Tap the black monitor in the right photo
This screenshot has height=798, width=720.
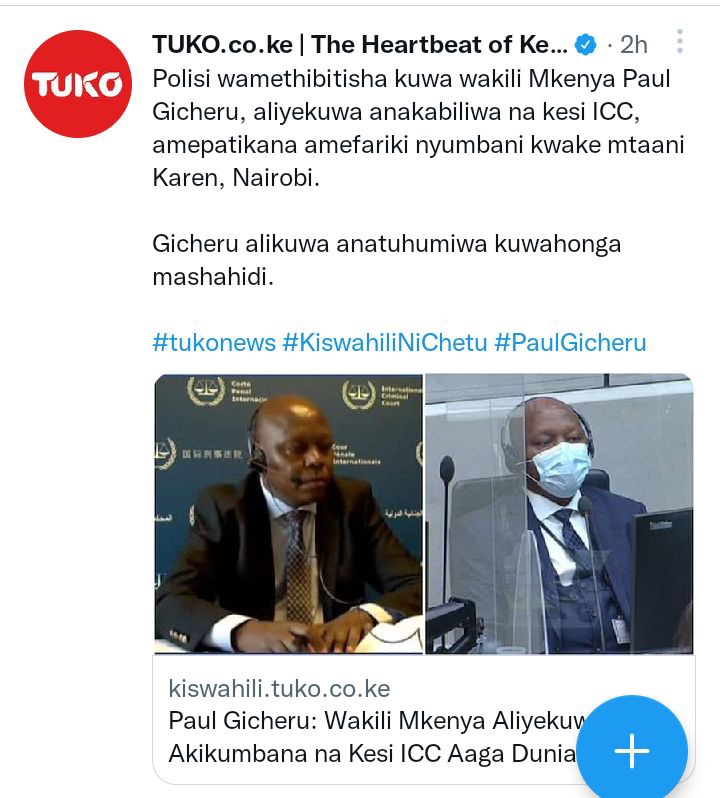pos(661,579)
